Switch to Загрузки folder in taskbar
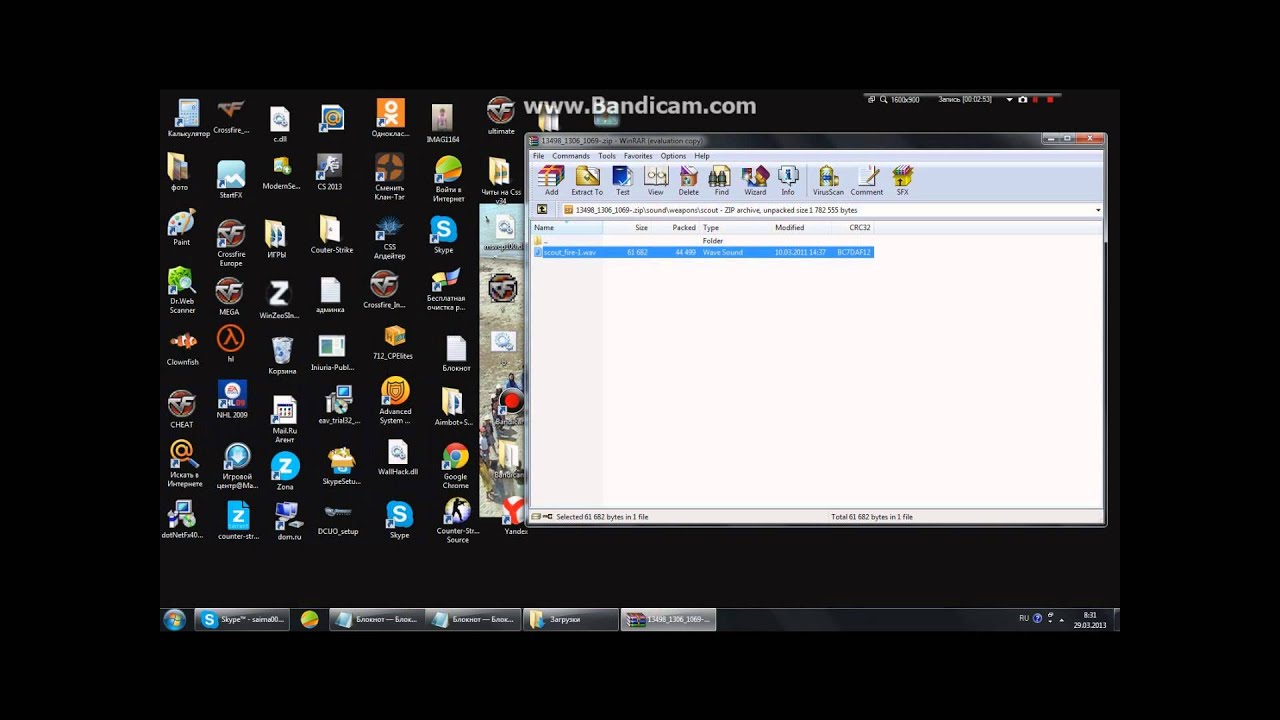The width and height of the screenshot is (1280, 720). coord(569,620)
